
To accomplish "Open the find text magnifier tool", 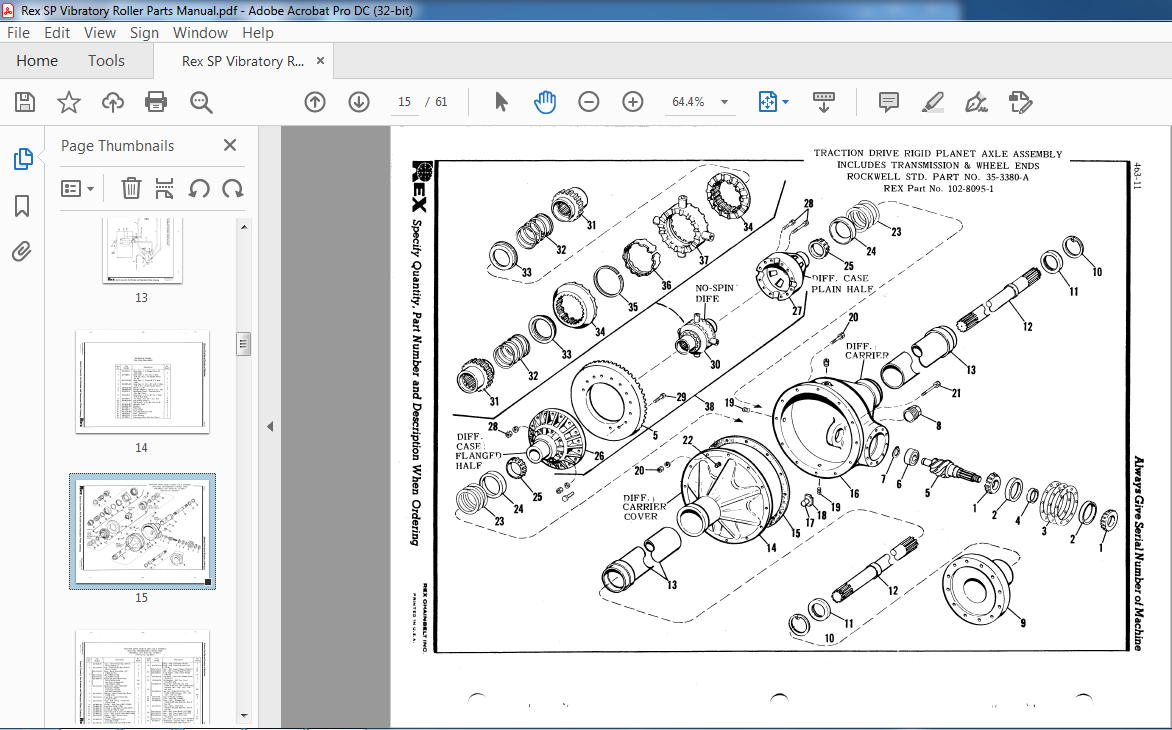I will click(201, 102).
